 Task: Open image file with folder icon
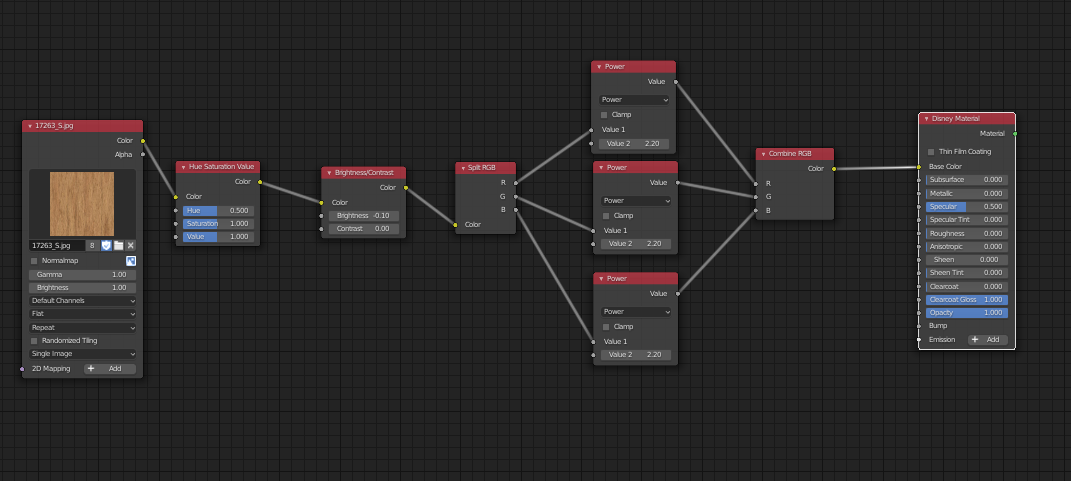[118, 245]
